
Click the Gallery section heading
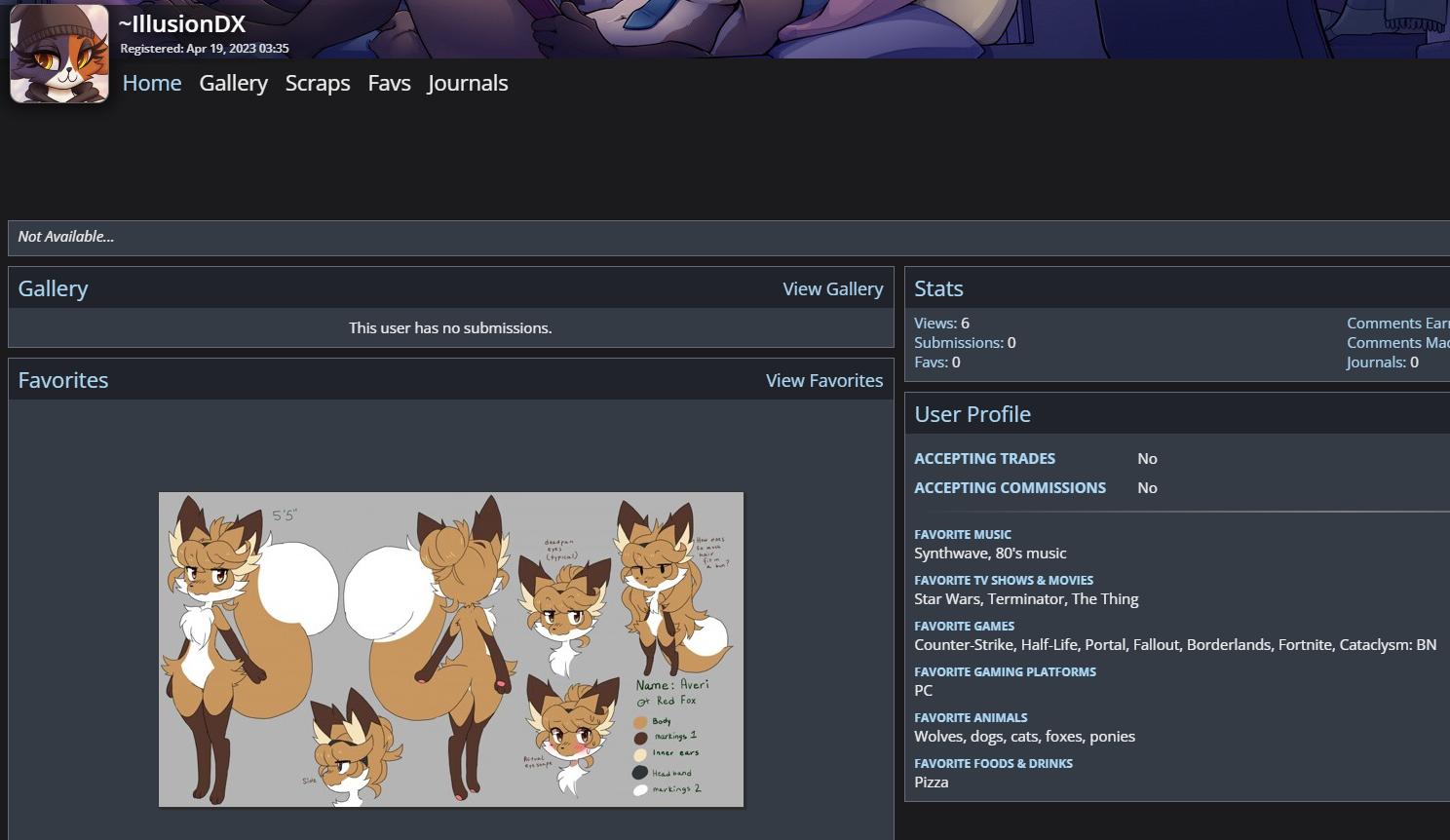53,288
